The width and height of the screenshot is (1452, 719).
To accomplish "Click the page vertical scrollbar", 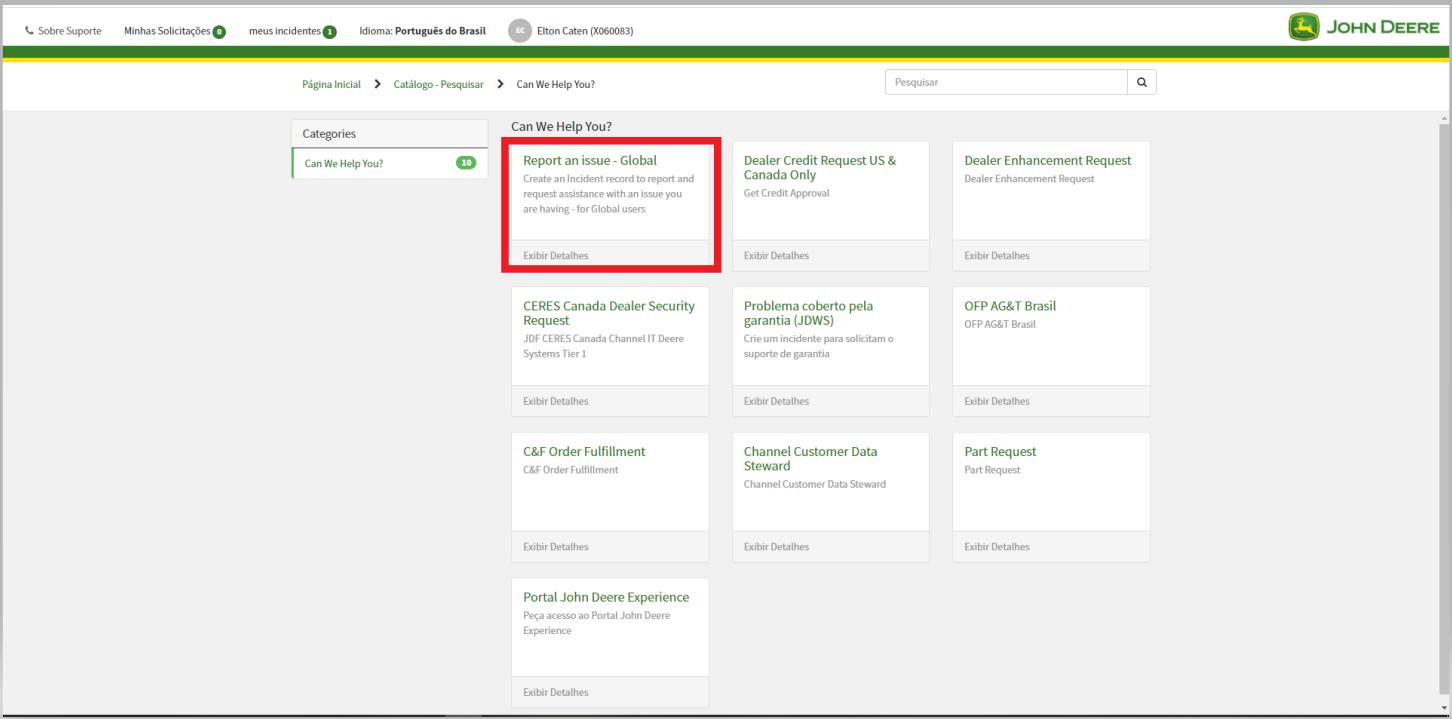I will (x=1444, y=412).
